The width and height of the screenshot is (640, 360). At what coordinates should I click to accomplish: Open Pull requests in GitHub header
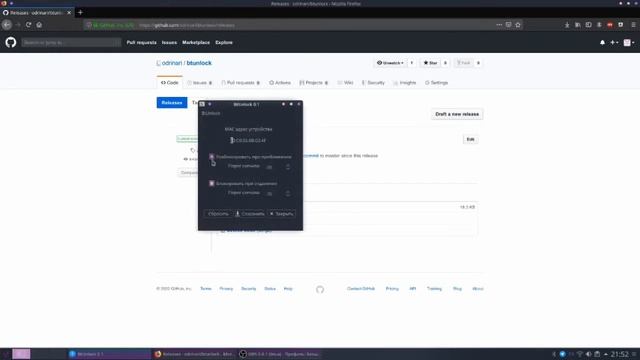coord(141,42)
